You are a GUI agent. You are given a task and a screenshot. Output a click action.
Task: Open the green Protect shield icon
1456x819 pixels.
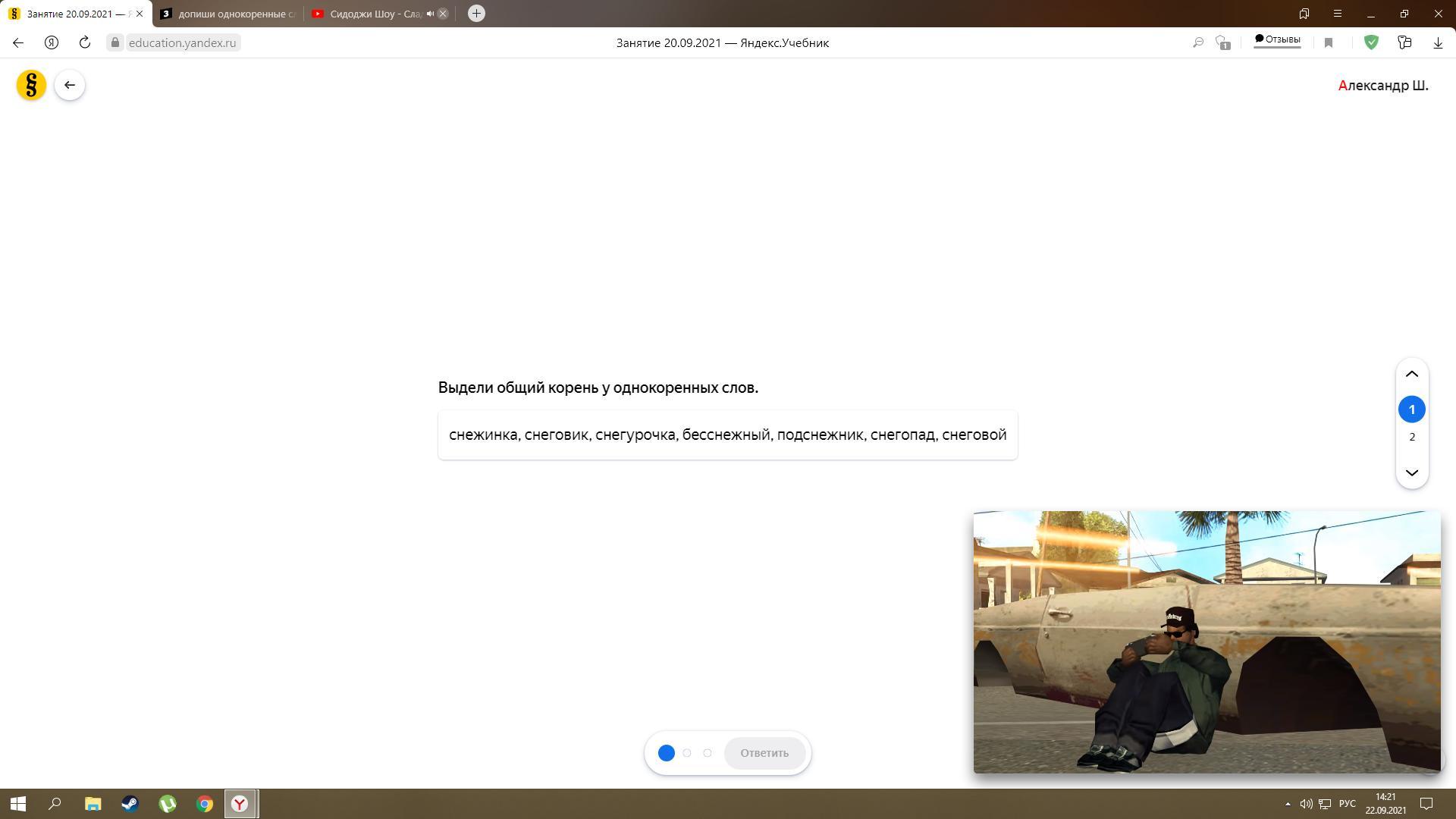click(1371, 42)
